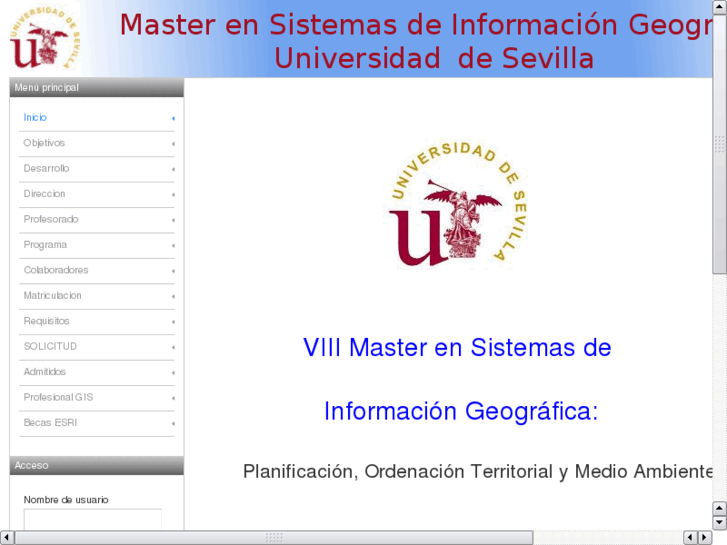727x545 pixels.
Task: Click the "Información Geográfica:" heading
Action: coord(461,411)
